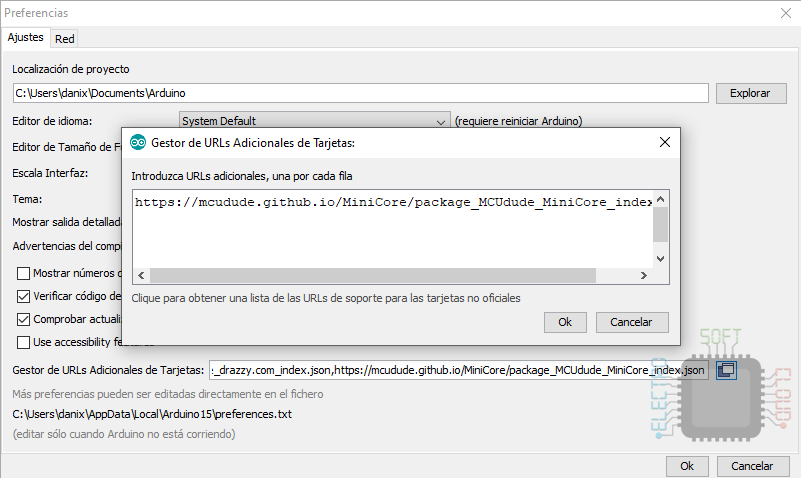
Task: Click the vertical scrollbar thumb in text area
Action: click(x=661, y=225)
